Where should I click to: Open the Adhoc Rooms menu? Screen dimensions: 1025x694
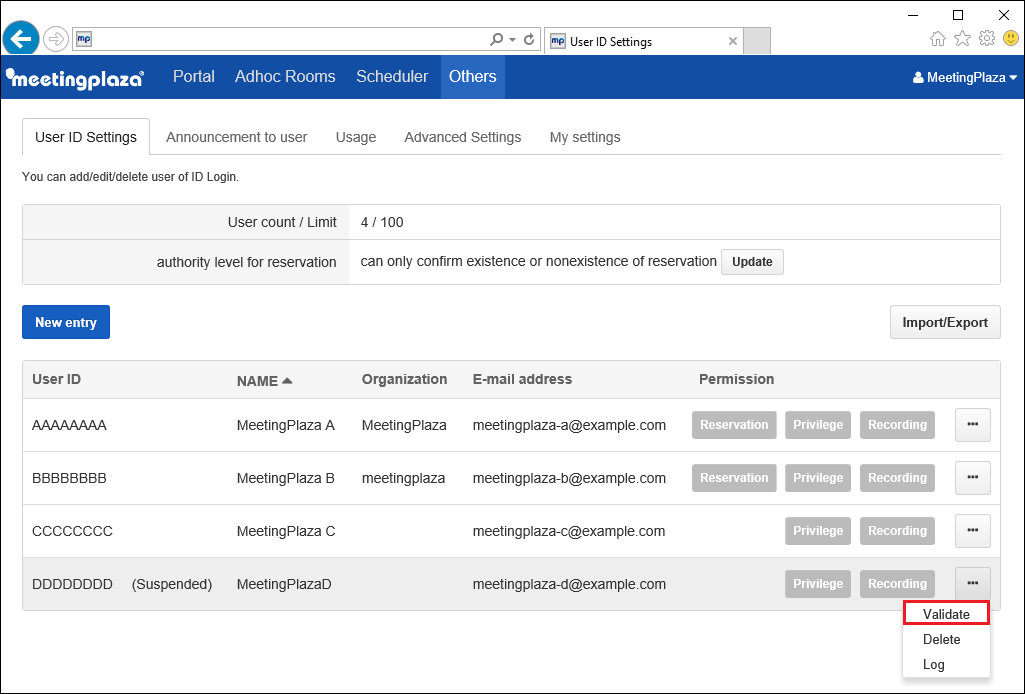click(285, 76)
